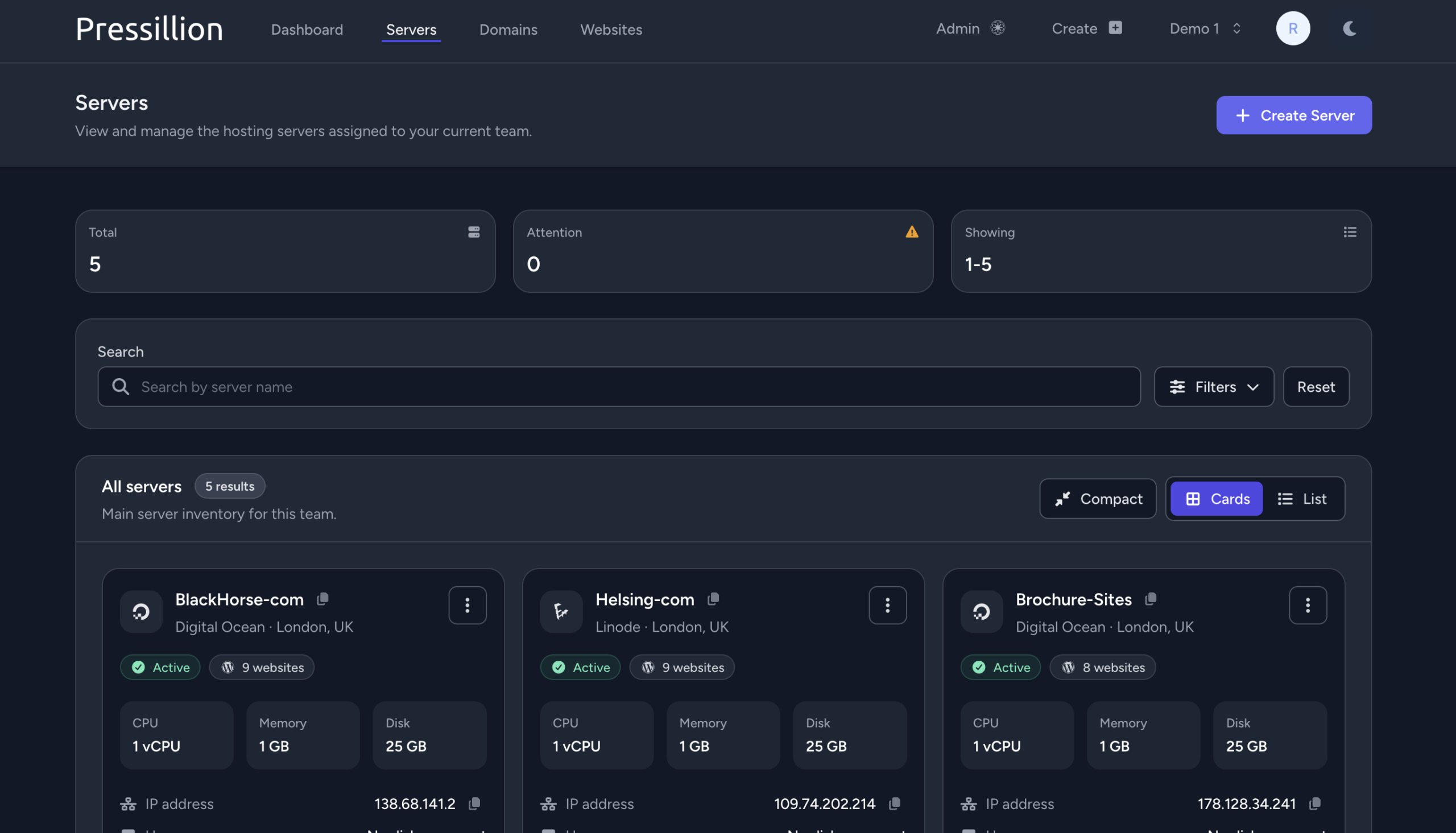Click the Admin gear icon
The width and height of the screenshot is (1456, 833).
coord(998,27)
